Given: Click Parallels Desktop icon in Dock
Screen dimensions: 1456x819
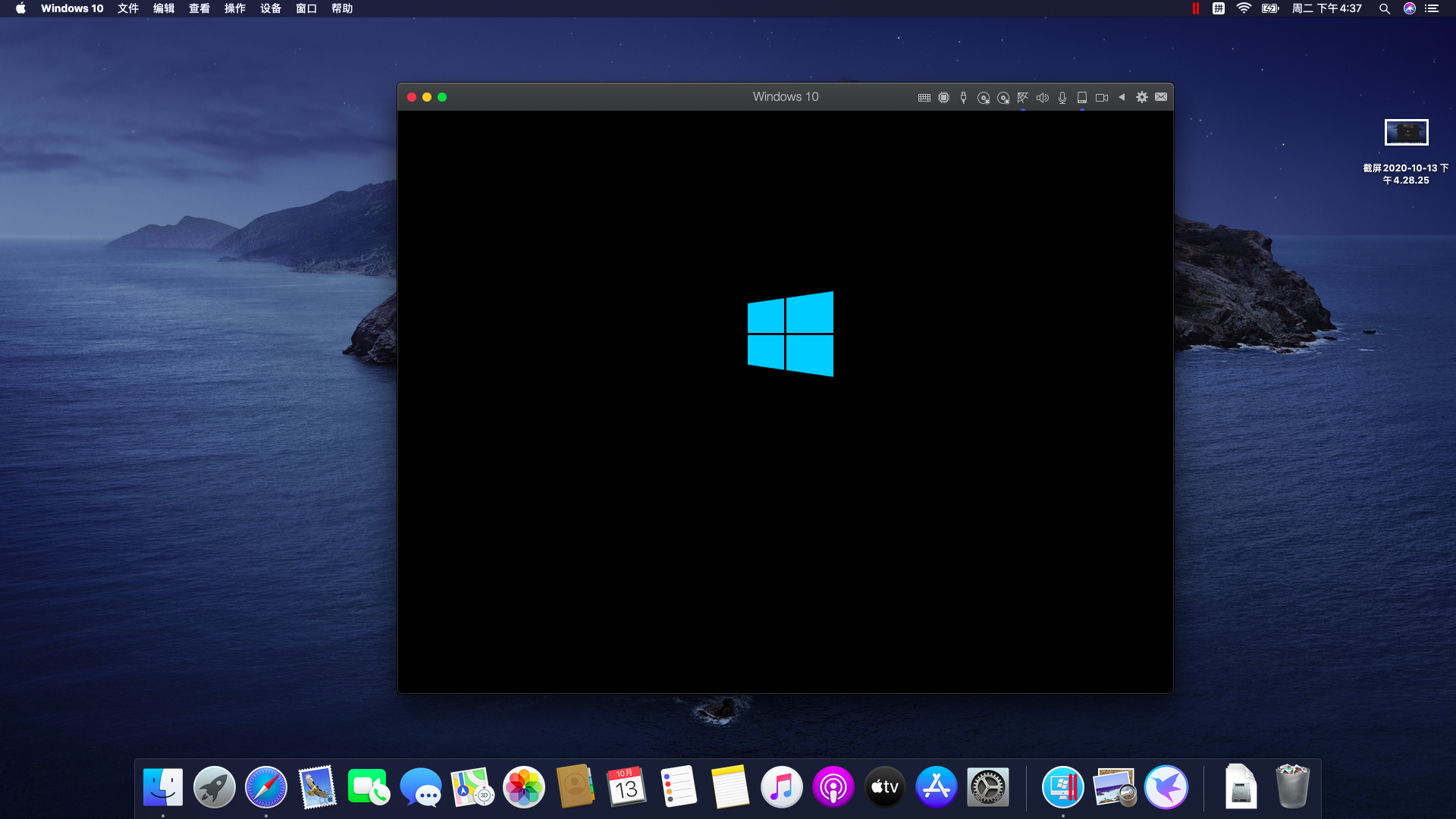Looking at the screenshot, I should pyautogui.click(x=1063, y=787).
